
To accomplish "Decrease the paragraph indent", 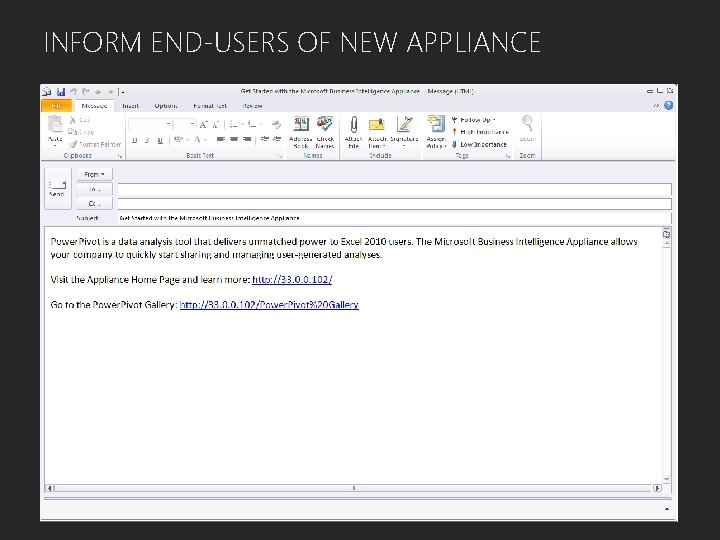I will [264, 139].
